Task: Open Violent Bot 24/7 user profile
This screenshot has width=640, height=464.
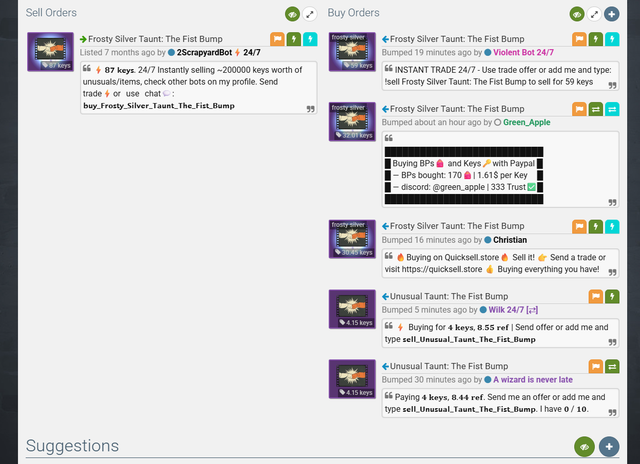Action: click(x=523, y=52)
